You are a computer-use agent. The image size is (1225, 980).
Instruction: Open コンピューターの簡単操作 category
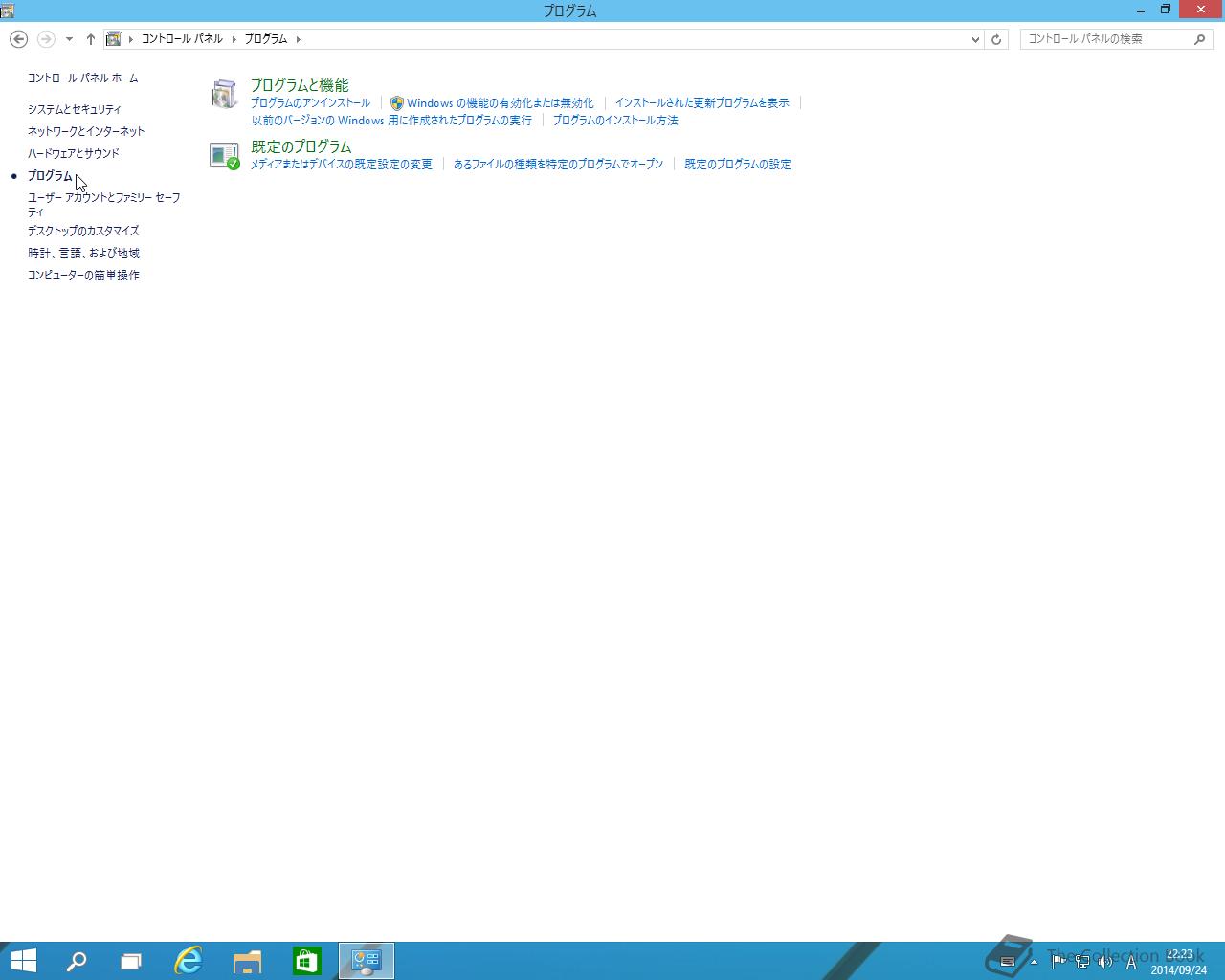click(x=83, y=276)
